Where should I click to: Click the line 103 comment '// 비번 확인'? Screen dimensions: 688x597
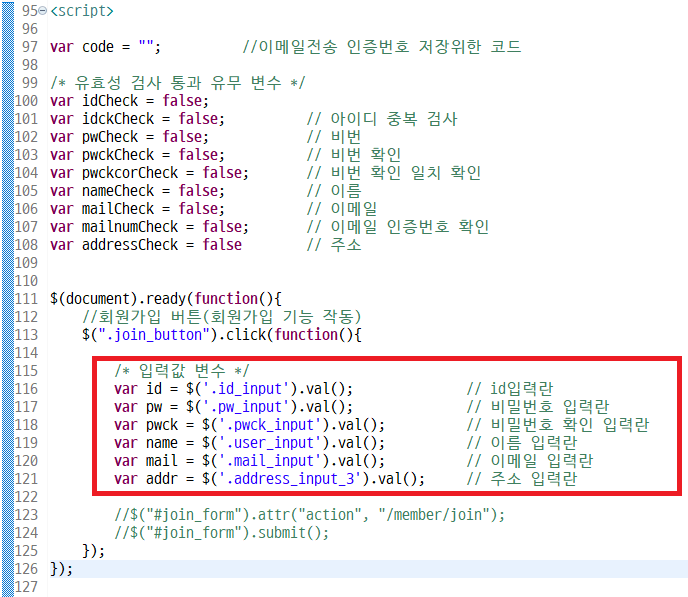pyautogui.click(x=354, y=154)
